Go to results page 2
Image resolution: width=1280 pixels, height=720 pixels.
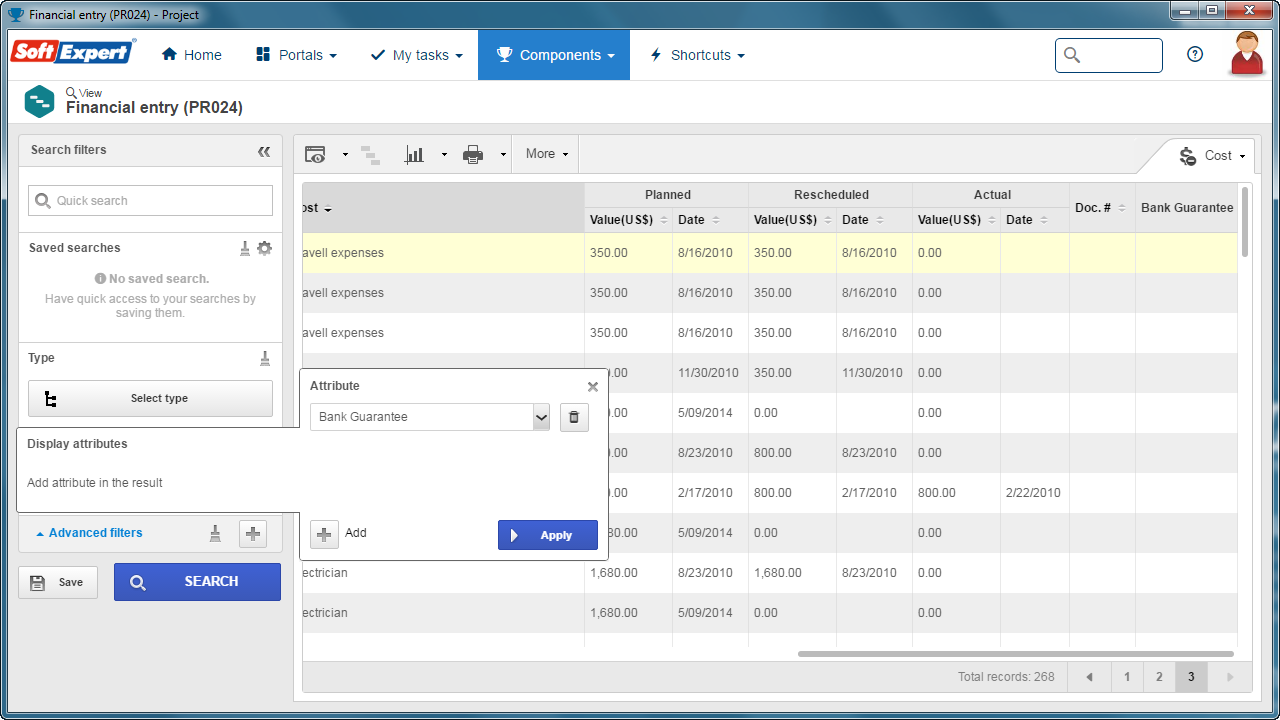tap(1159, 677)
